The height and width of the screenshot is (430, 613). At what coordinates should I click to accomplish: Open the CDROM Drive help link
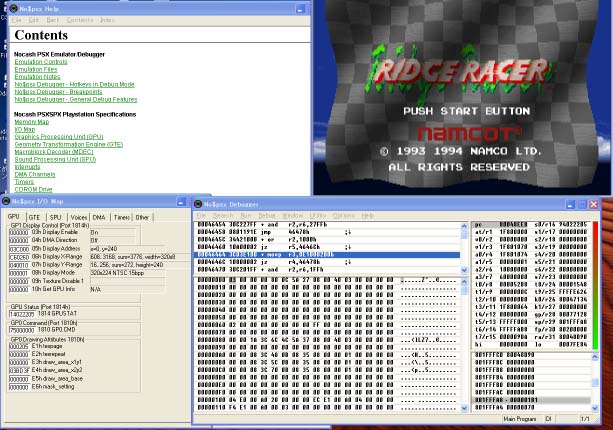tap(33, 189)
